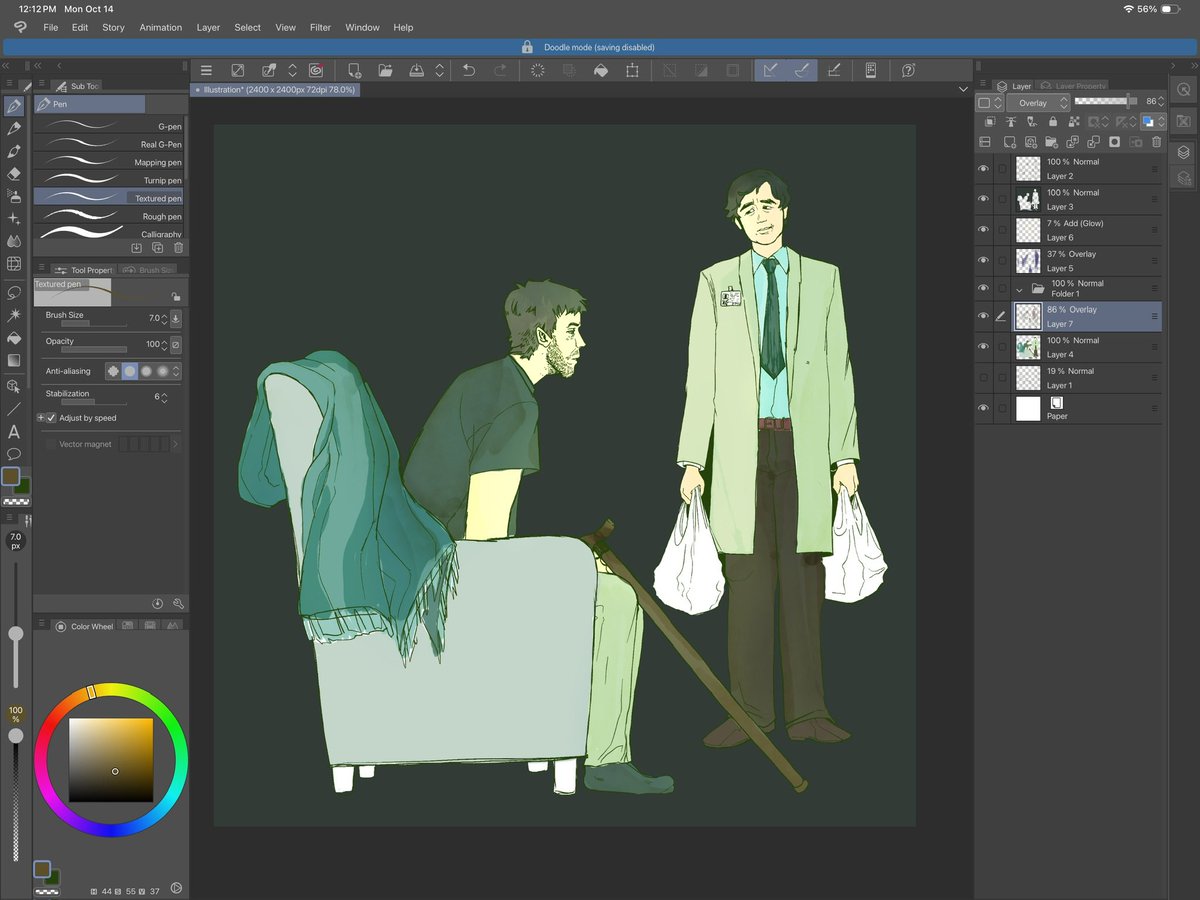
Task: Delete layer using the trash icon in Layer panel
Action: pyautogui.click(x=1157, y=142)
